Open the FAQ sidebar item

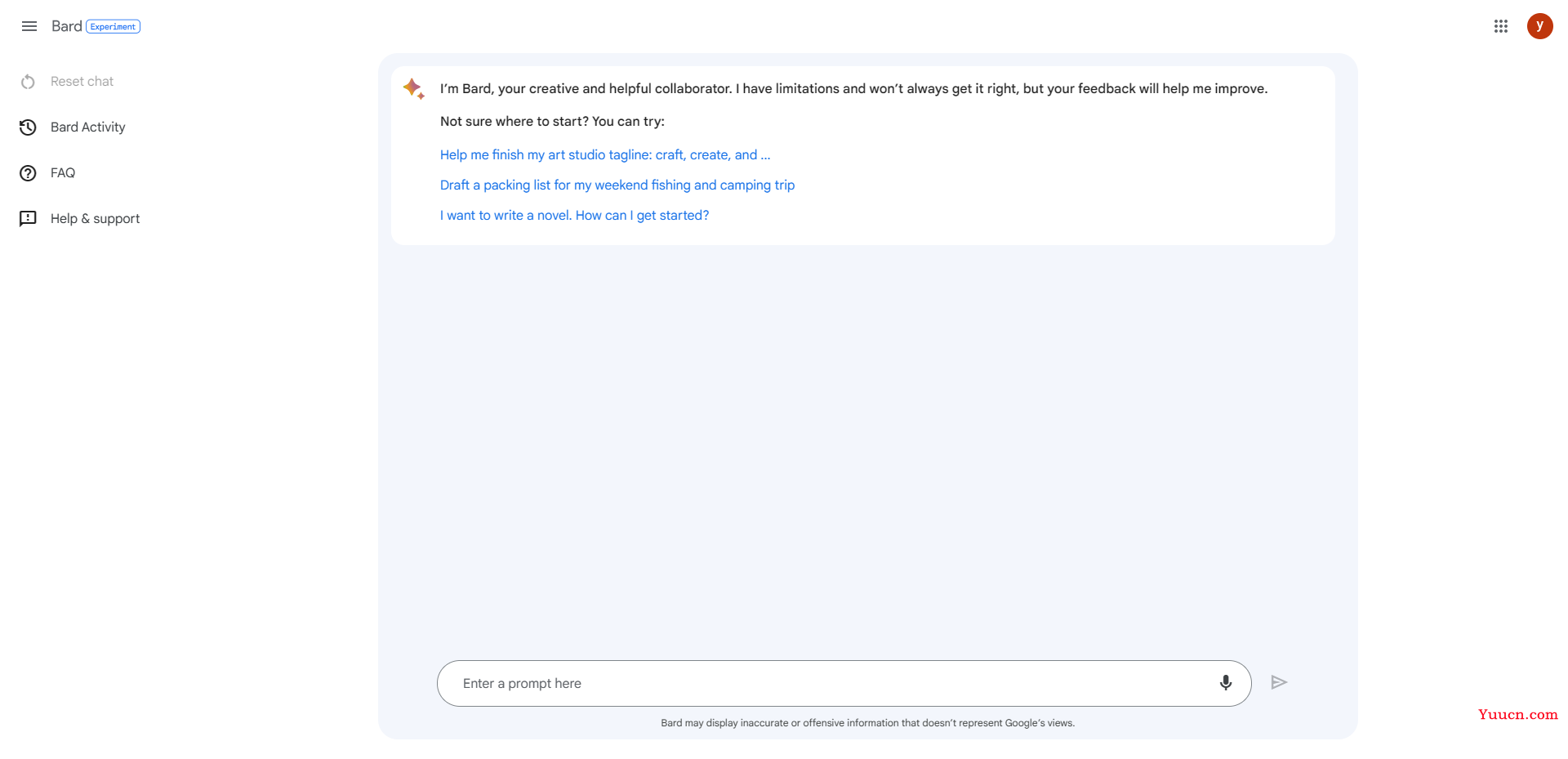[63, 173]
